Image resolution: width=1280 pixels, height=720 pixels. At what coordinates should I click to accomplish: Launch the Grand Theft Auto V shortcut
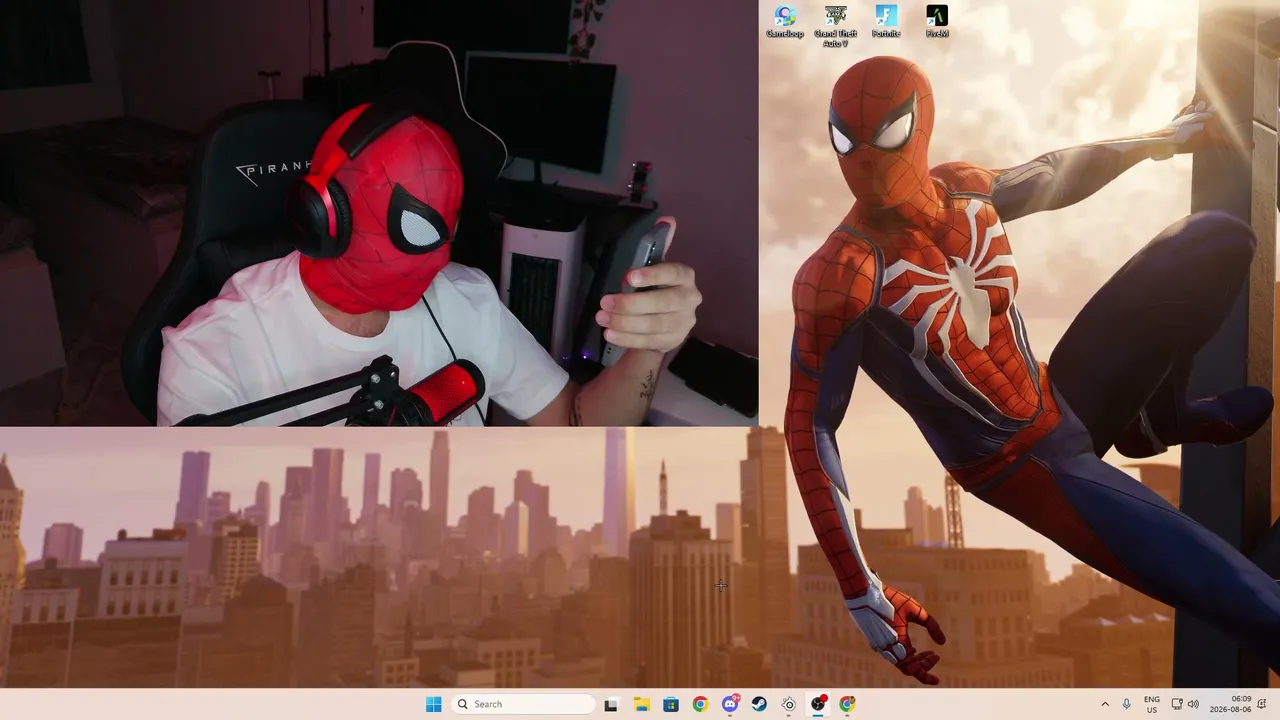click(835, 25)
